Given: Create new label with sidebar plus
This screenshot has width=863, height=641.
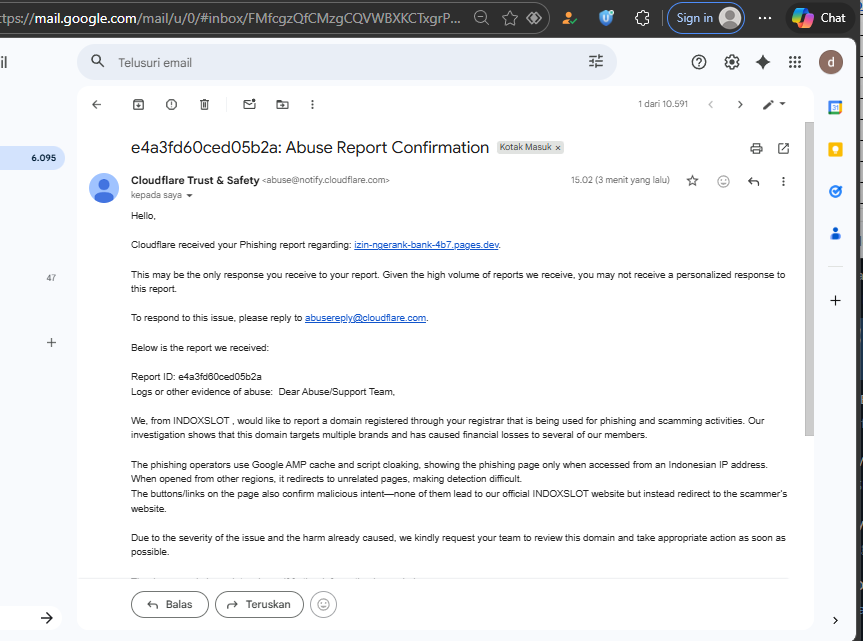Looking at the screenshot, I should (x=51, y=343).
